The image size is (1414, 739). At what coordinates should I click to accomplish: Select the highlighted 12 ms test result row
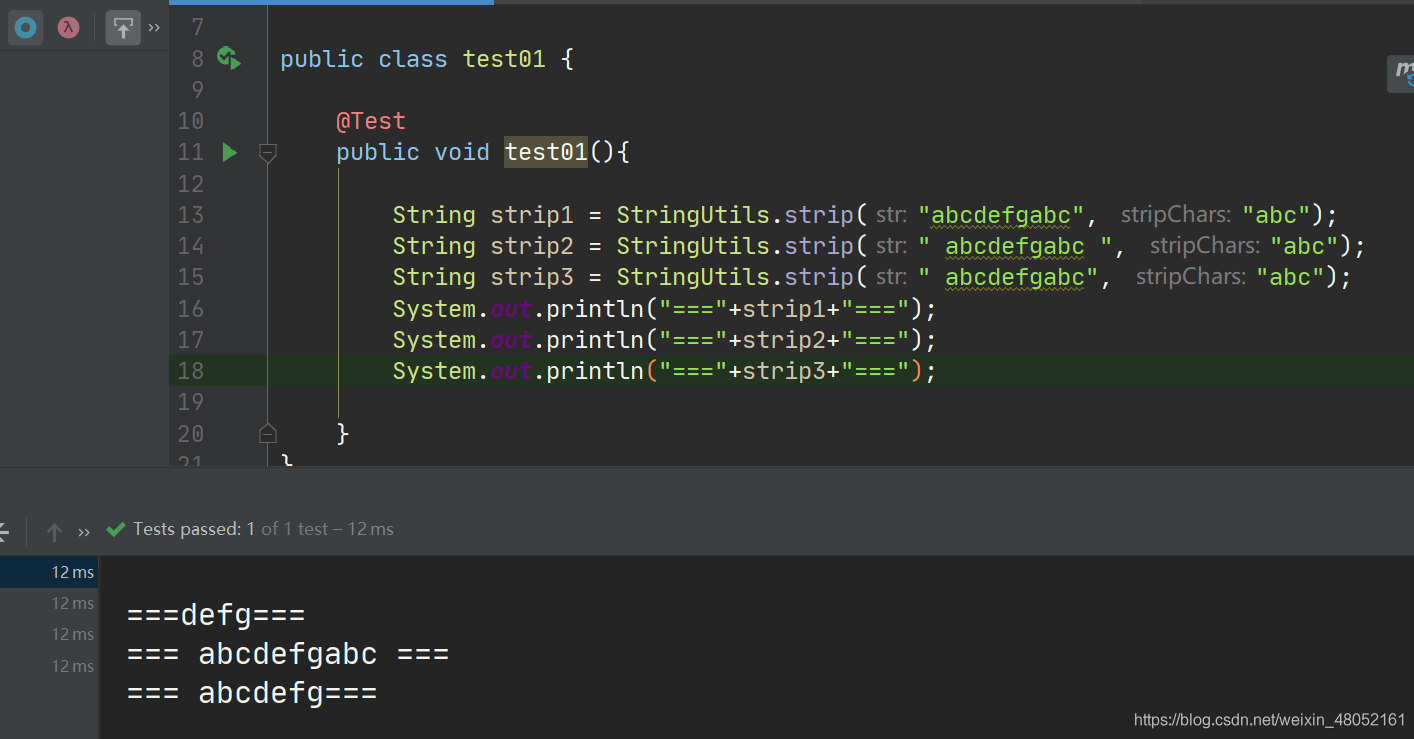49,572
